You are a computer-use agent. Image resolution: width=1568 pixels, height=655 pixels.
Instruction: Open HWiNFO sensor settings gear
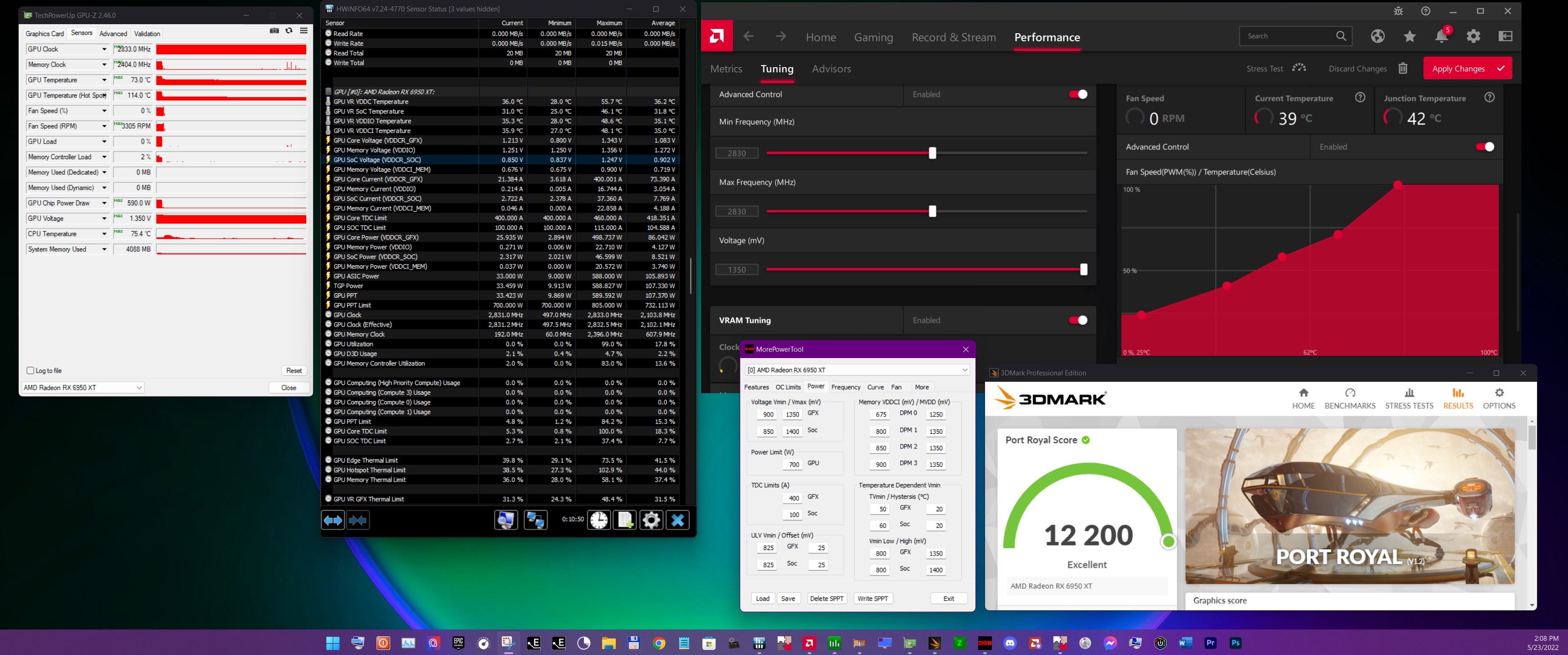click(651, 520)
